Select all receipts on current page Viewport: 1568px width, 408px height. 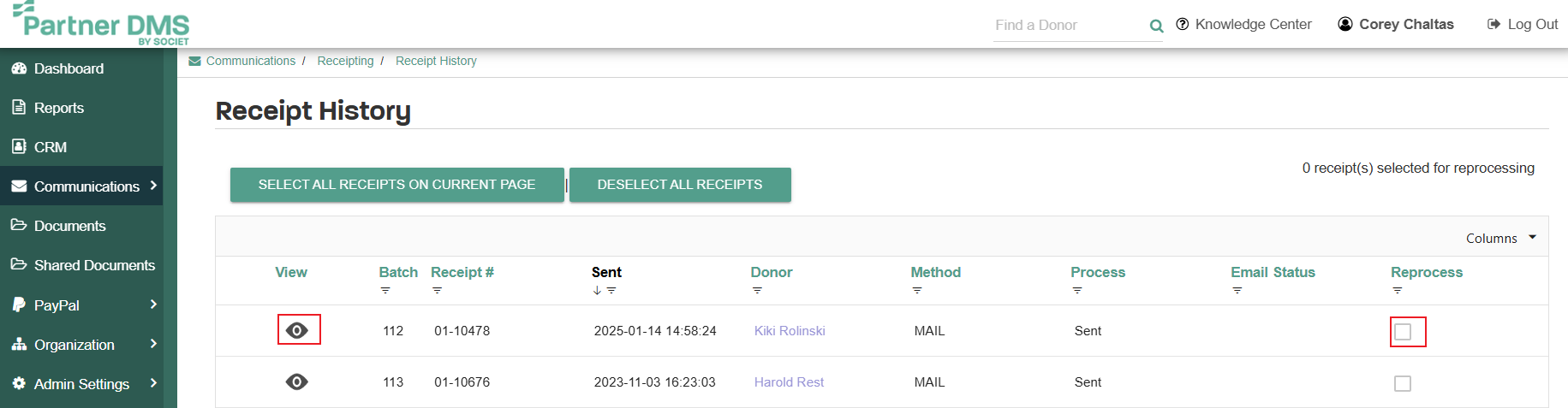[397, 185]
